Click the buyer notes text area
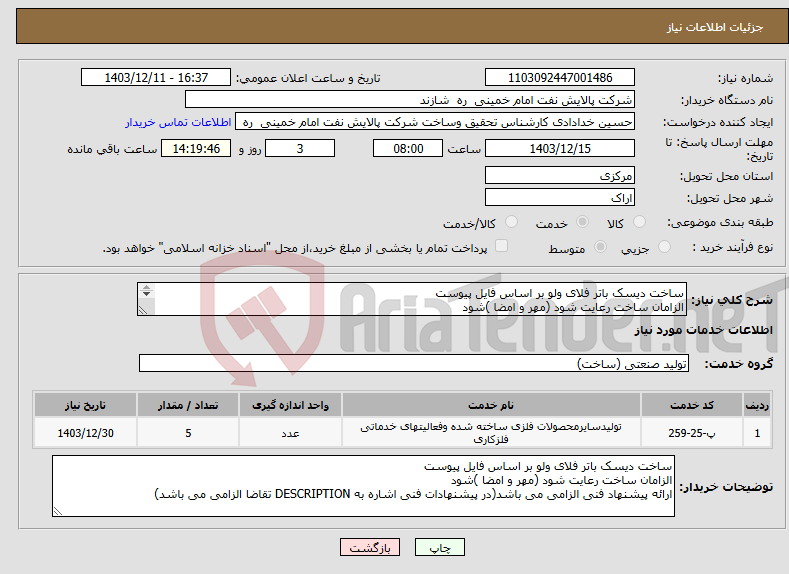The height and width of the screenshot is (574, 789). pos(363,486)
